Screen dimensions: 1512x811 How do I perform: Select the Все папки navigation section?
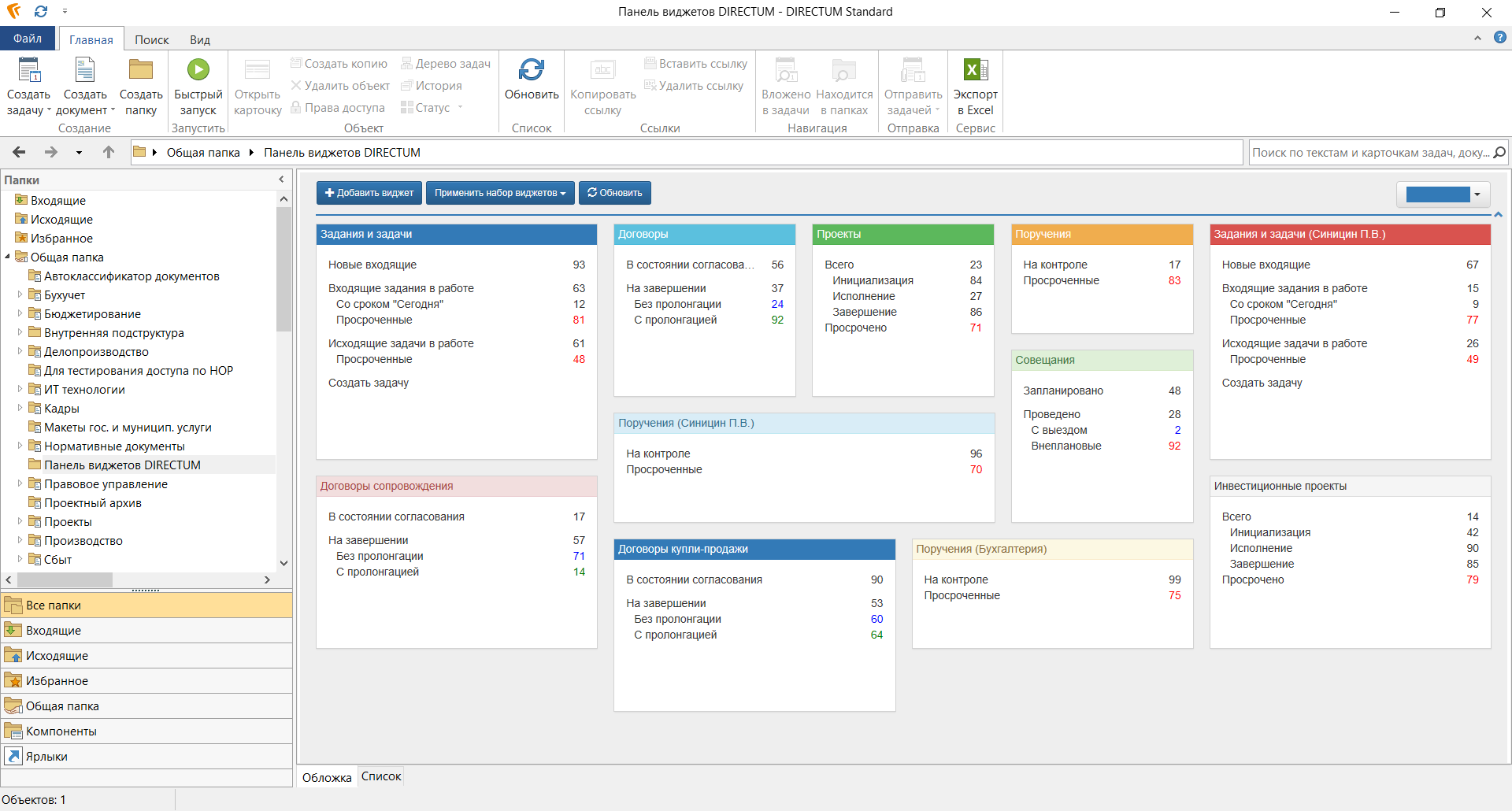pos(146,605)
